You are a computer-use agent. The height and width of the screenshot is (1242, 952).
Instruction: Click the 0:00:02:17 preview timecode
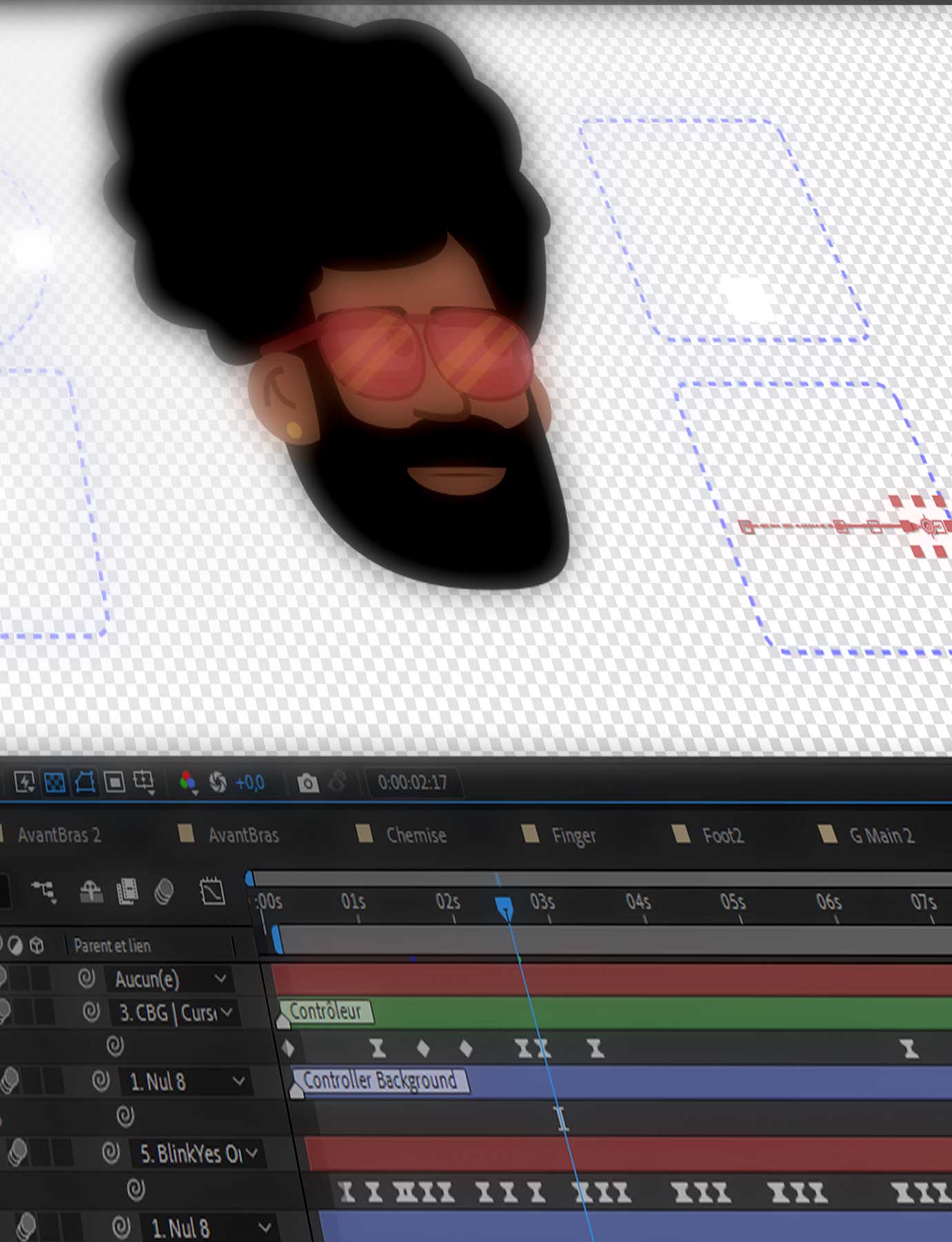click(413, 782)
